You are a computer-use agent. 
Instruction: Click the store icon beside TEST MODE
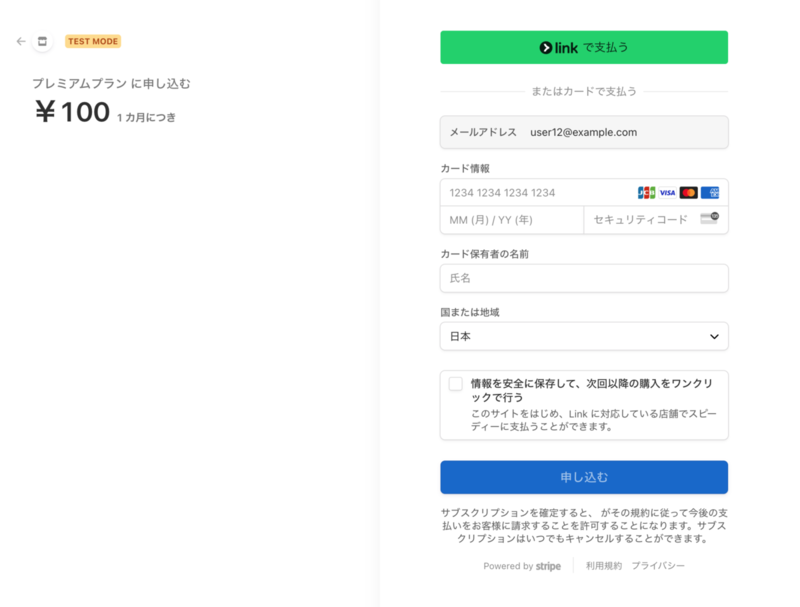42,41
